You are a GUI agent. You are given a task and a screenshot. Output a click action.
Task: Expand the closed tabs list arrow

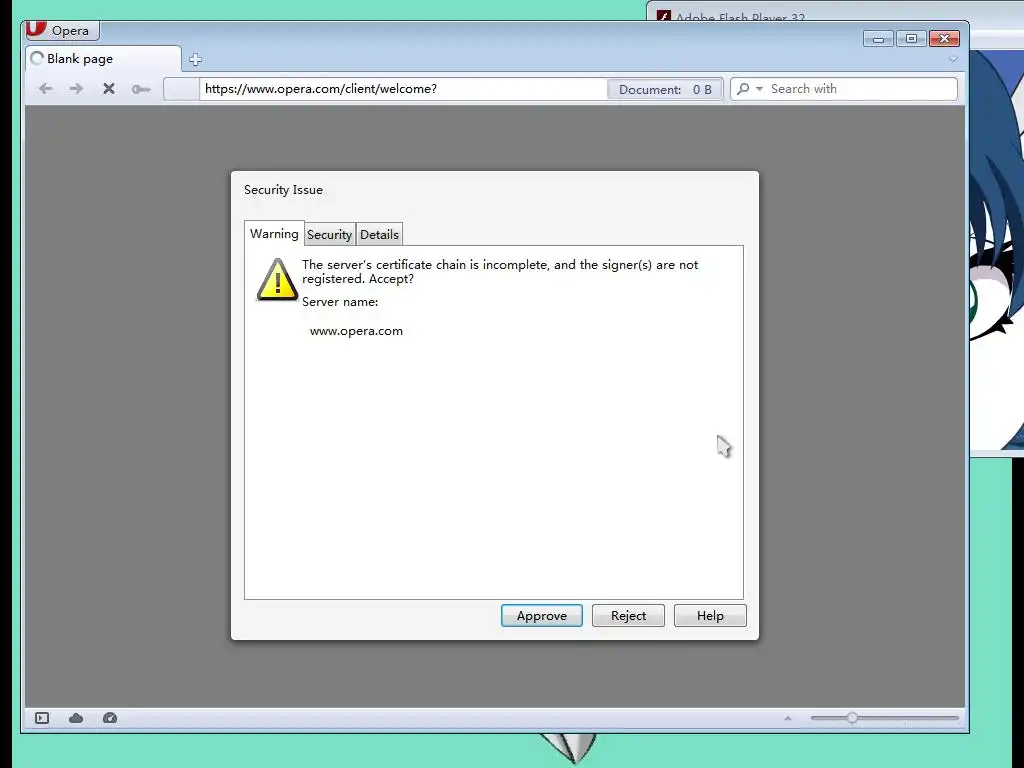coord(953,59)
